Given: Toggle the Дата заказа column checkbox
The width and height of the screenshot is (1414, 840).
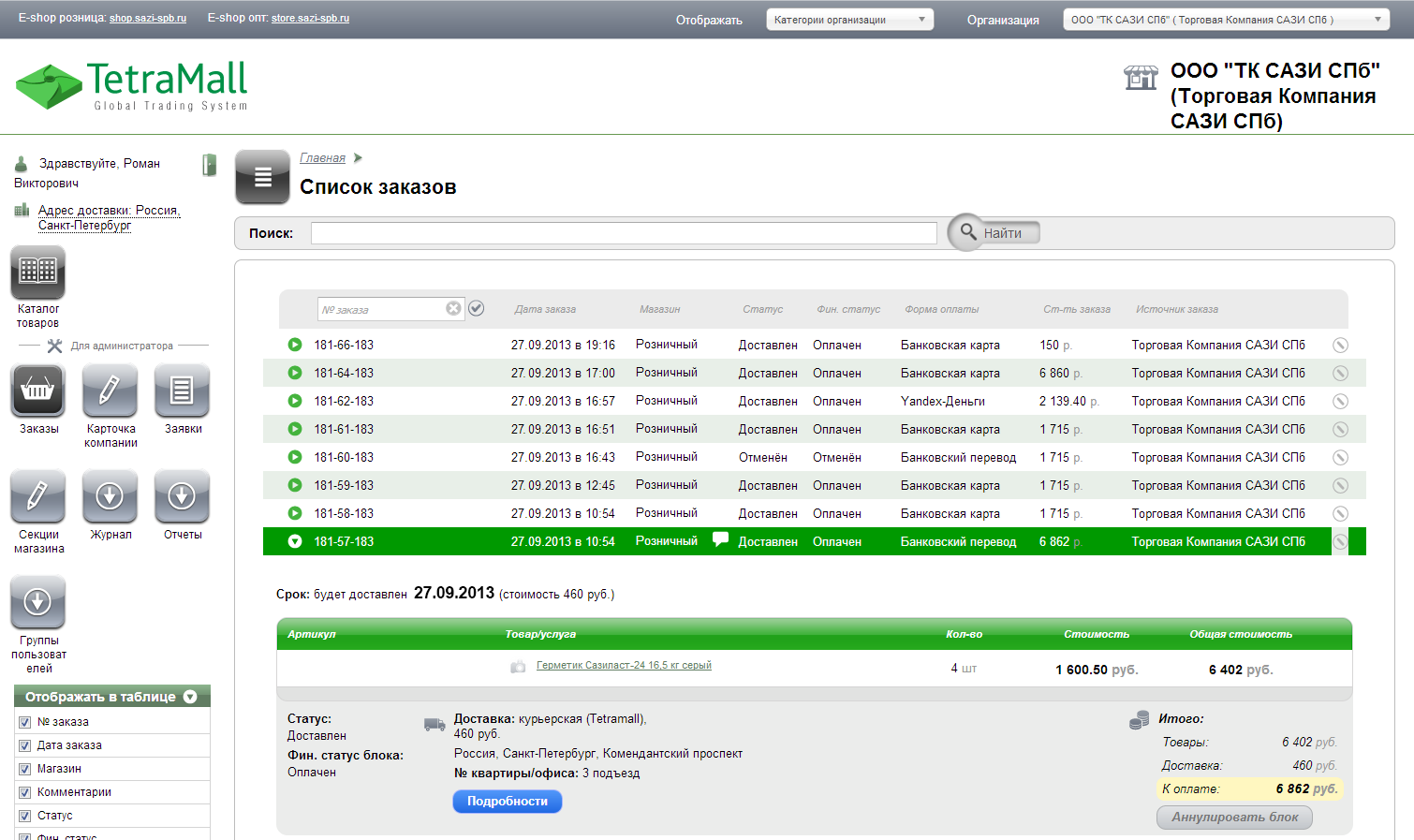Looking at the screenshot, I should coord(25,745).
